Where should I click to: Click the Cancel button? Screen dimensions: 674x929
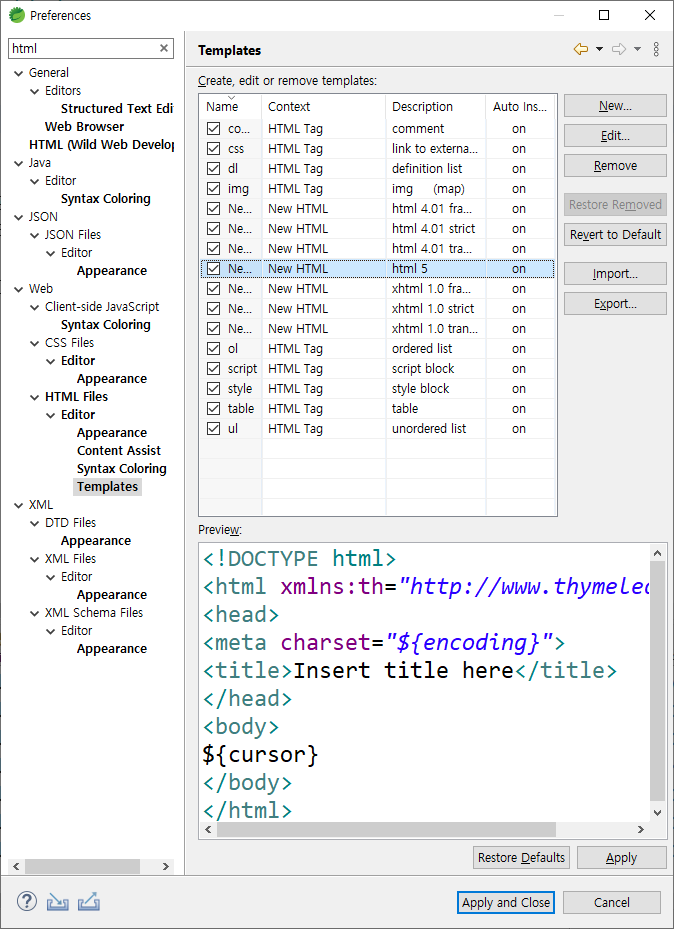611,902
